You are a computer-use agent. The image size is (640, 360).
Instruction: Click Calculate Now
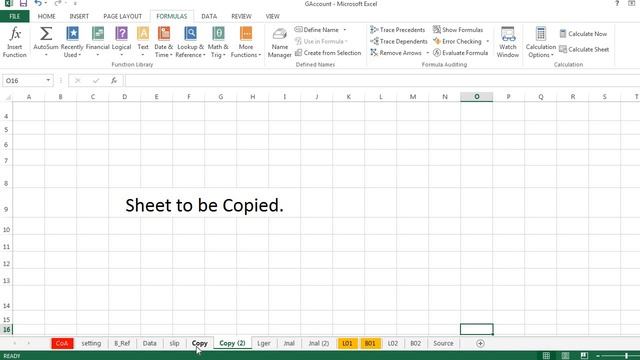coord(583,34)
